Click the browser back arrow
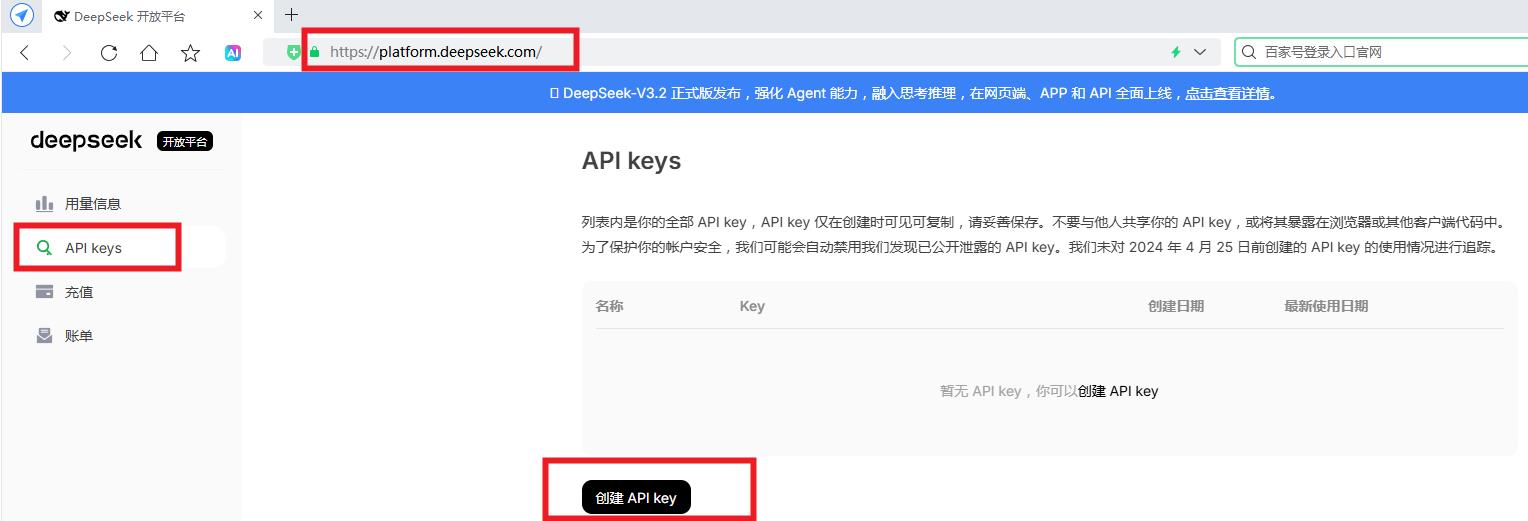The width and height of the screenshot is (1528, 521). 25,53
